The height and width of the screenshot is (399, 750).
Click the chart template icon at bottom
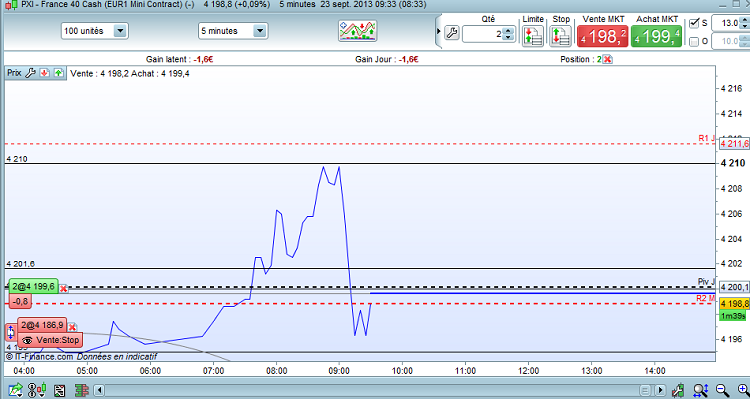click(59, 390)
